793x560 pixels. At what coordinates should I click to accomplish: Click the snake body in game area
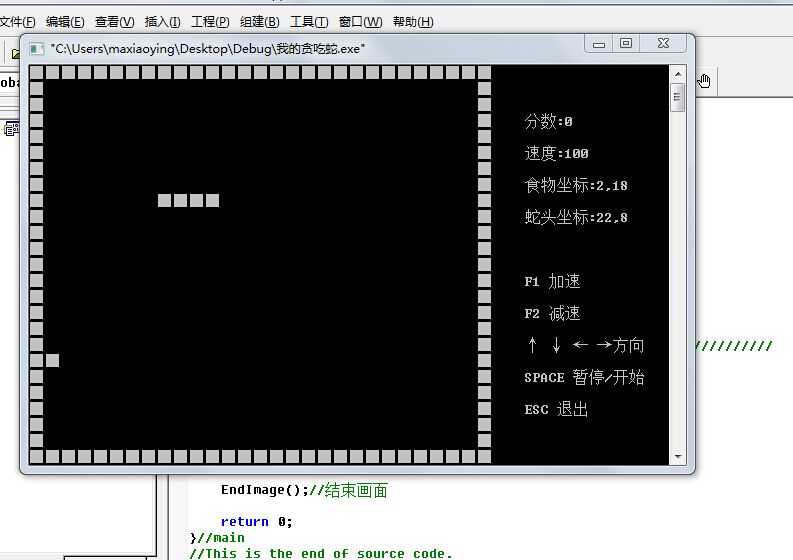(189, 200)
